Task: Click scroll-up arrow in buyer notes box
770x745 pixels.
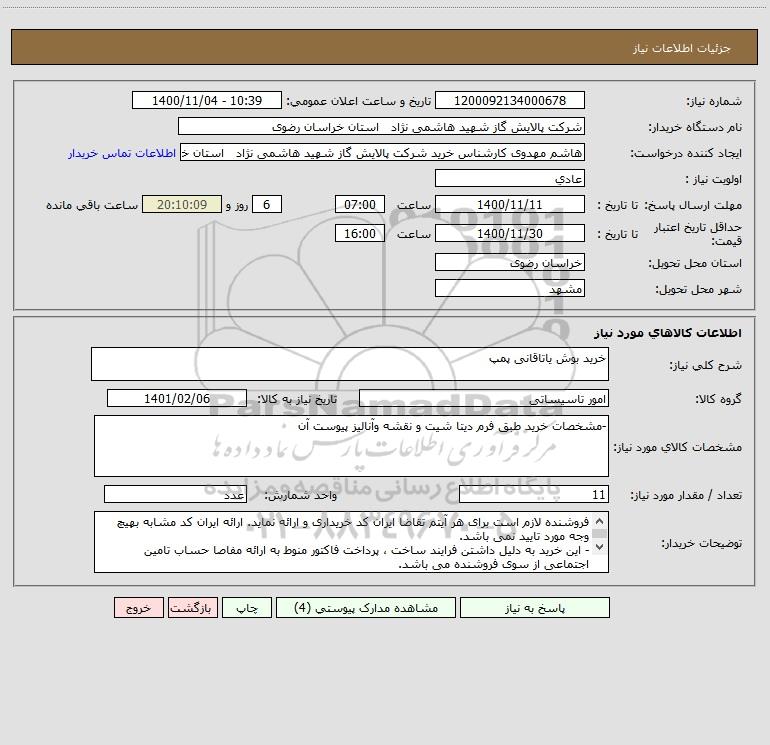Action: pos(599,521)
